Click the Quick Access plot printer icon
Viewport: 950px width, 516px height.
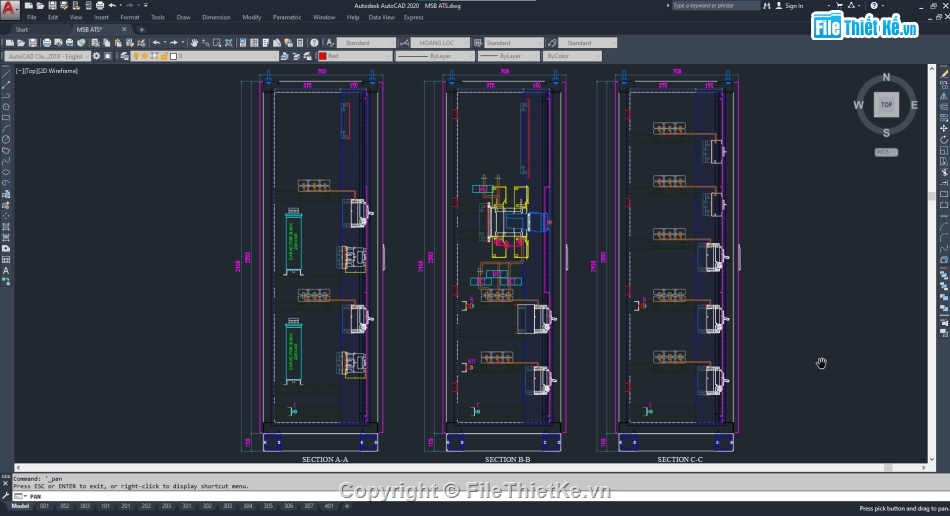pyautogui.click(x=100, y=5)
